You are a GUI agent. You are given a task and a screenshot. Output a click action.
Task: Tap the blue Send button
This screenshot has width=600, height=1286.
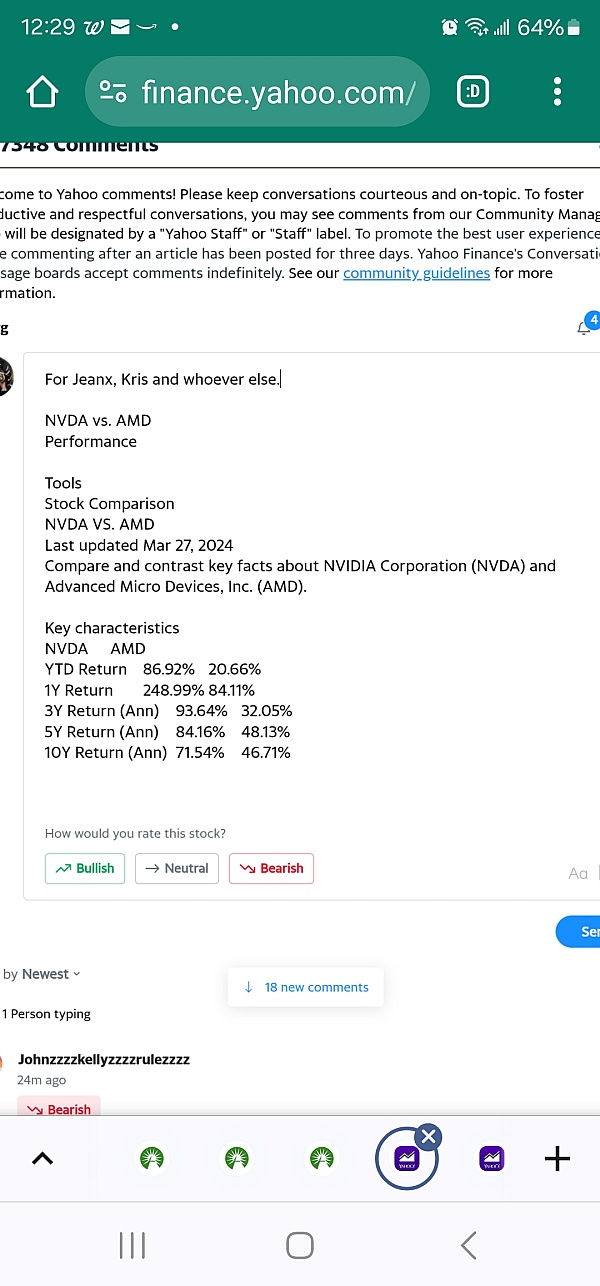click(579, 931)
